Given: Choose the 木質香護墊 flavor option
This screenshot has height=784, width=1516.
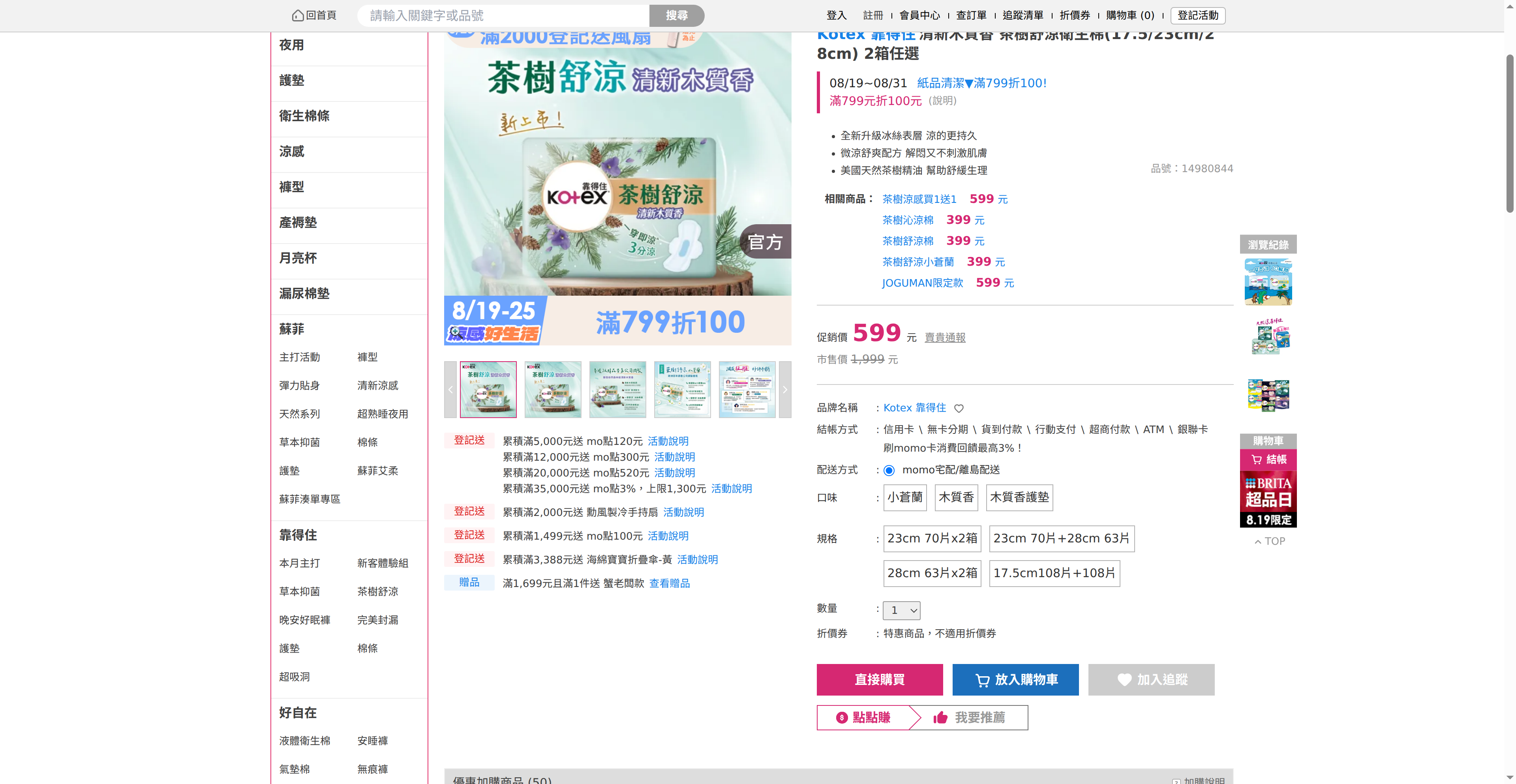Looking at the screenshot, I should coord(1019,497).
